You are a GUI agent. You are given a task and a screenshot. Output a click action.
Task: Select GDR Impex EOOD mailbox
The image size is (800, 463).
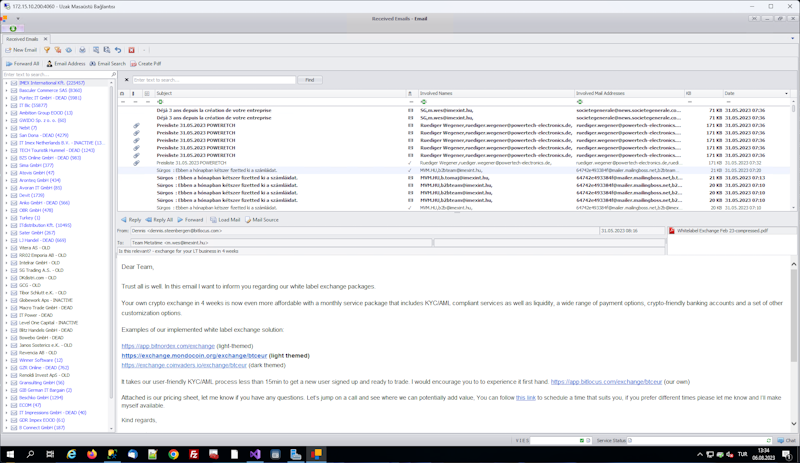42,420
